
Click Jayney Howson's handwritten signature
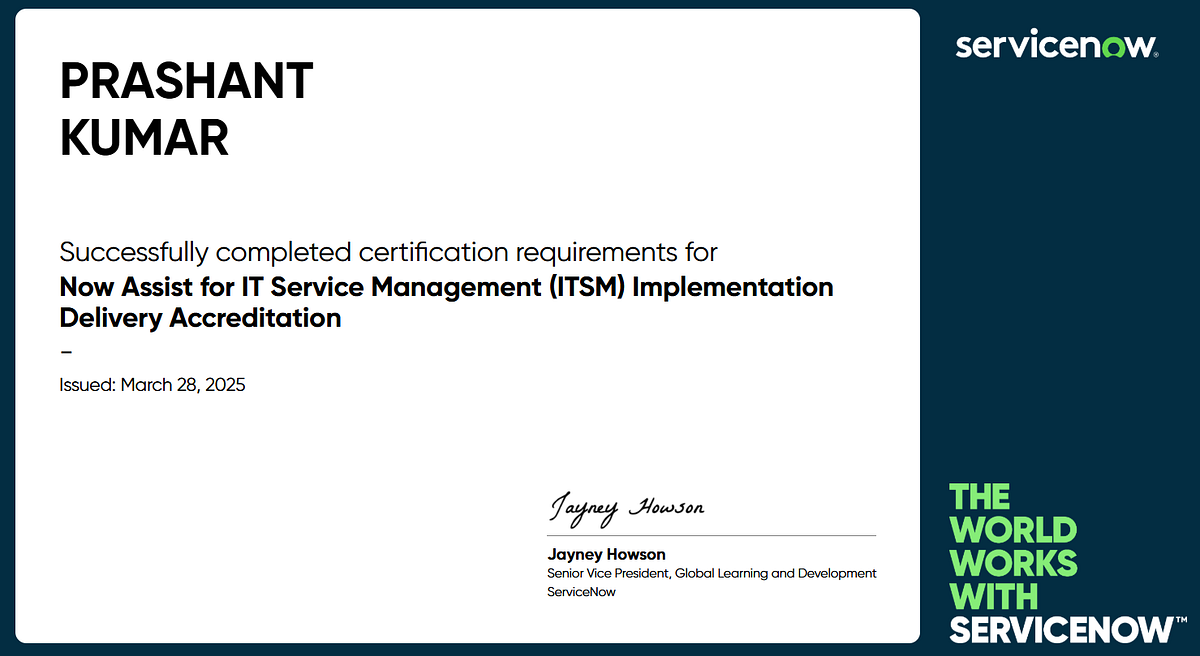[x=626, y=508]
